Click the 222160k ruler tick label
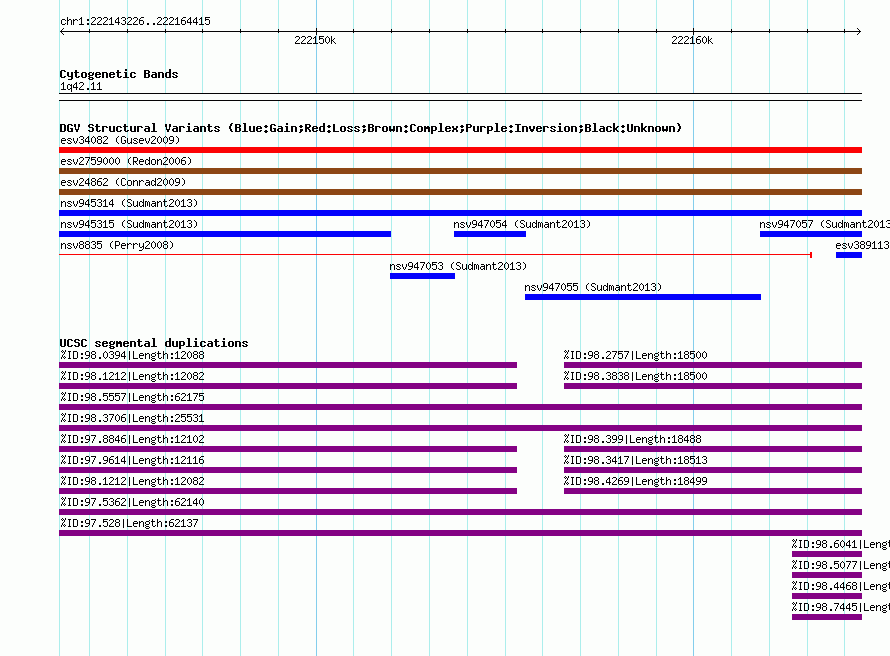 pyautogui.click(x=692, y=40)
